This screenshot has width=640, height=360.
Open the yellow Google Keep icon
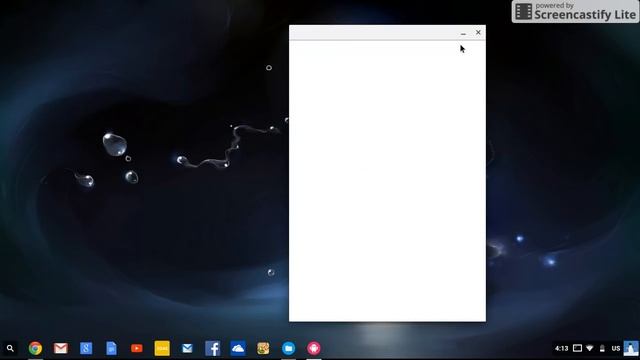click(x=162, y=348)
